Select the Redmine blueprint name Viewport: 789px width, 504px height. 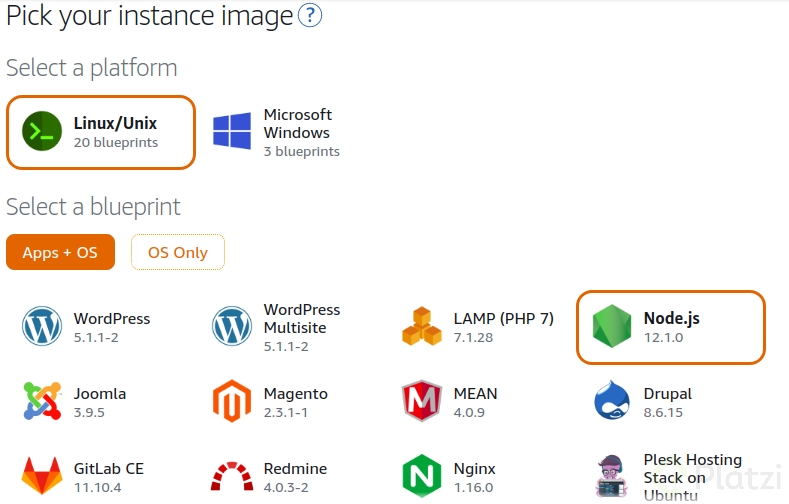click(x=295, y=468)
